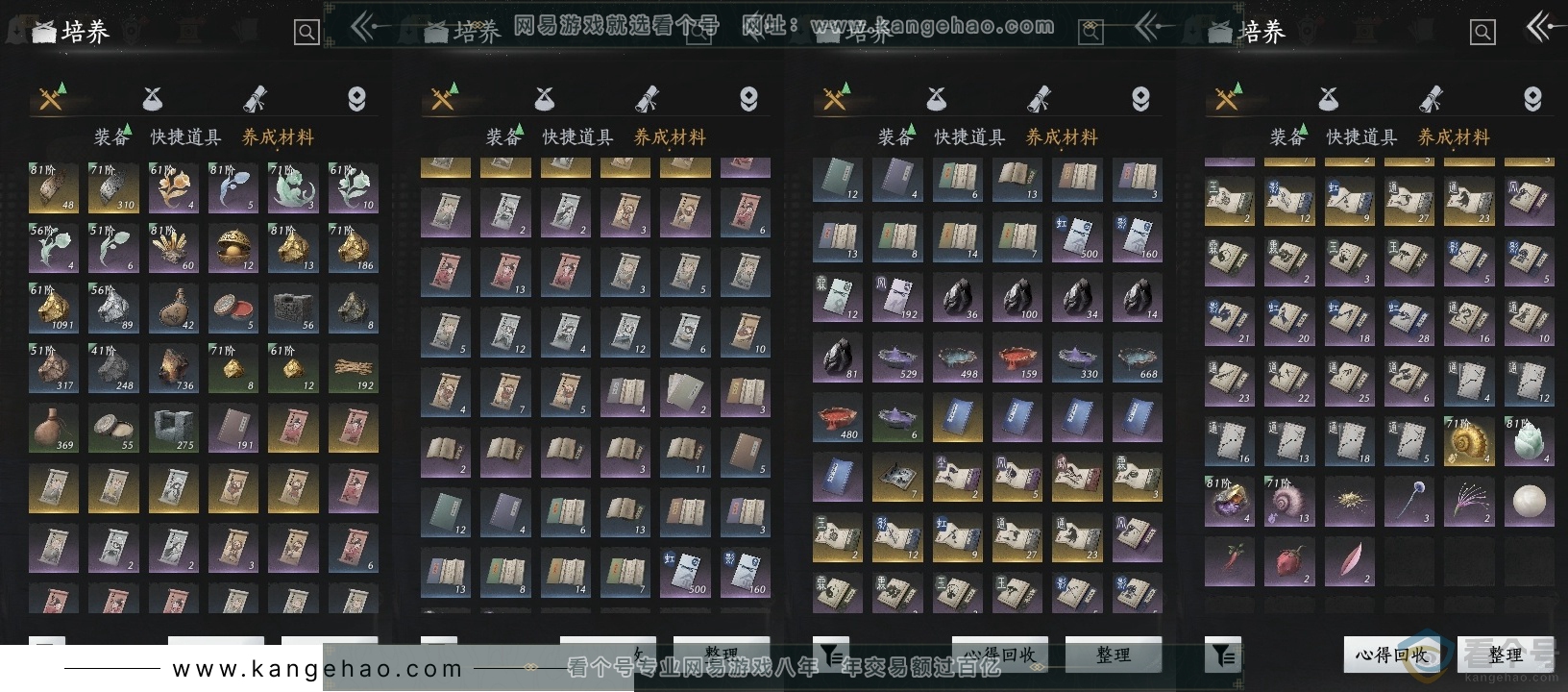Click the scroll materials icon in leftmost panel

coord(255,98)
